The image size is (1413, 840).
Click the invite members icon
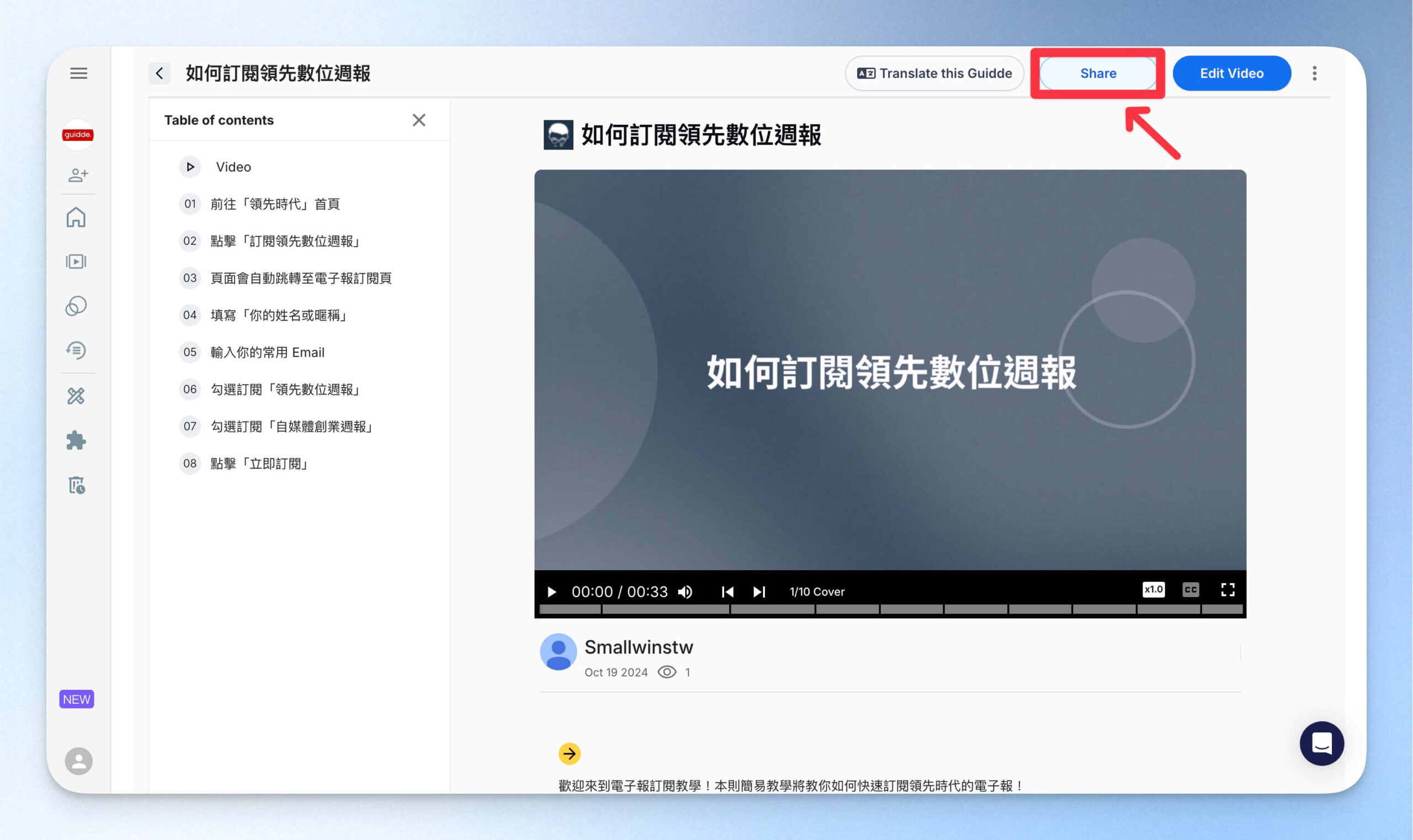point(78,175)
